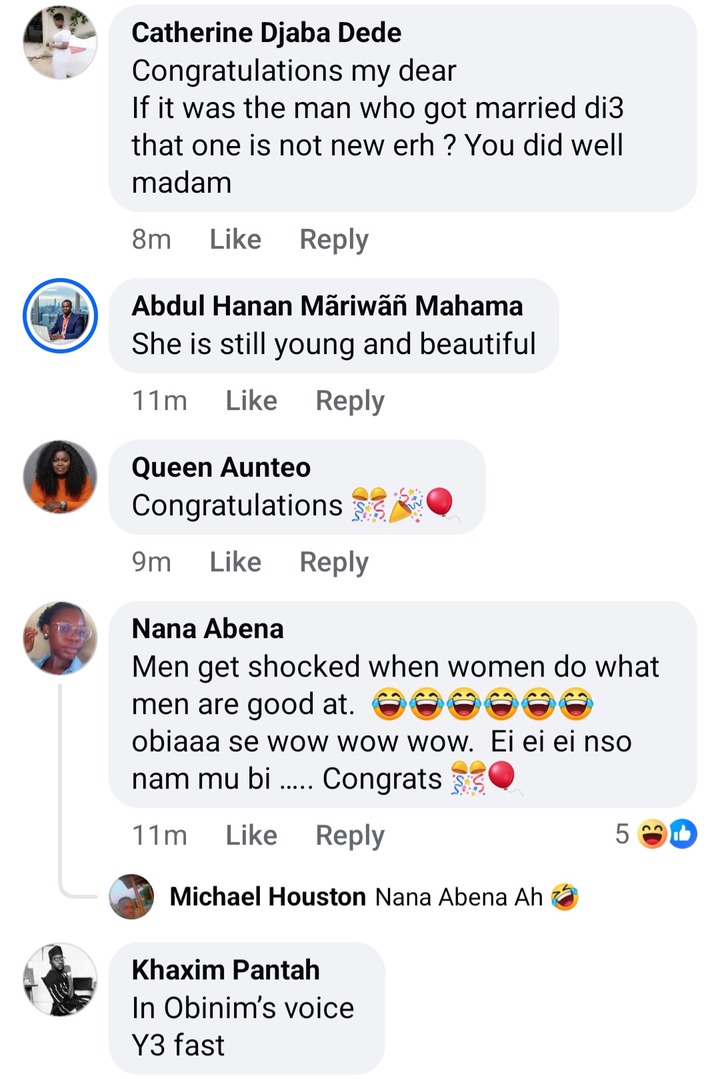Open Queen Aunteo's profile photo
The width and height of the screenshot is (720, 1079).
coord(60,477)
